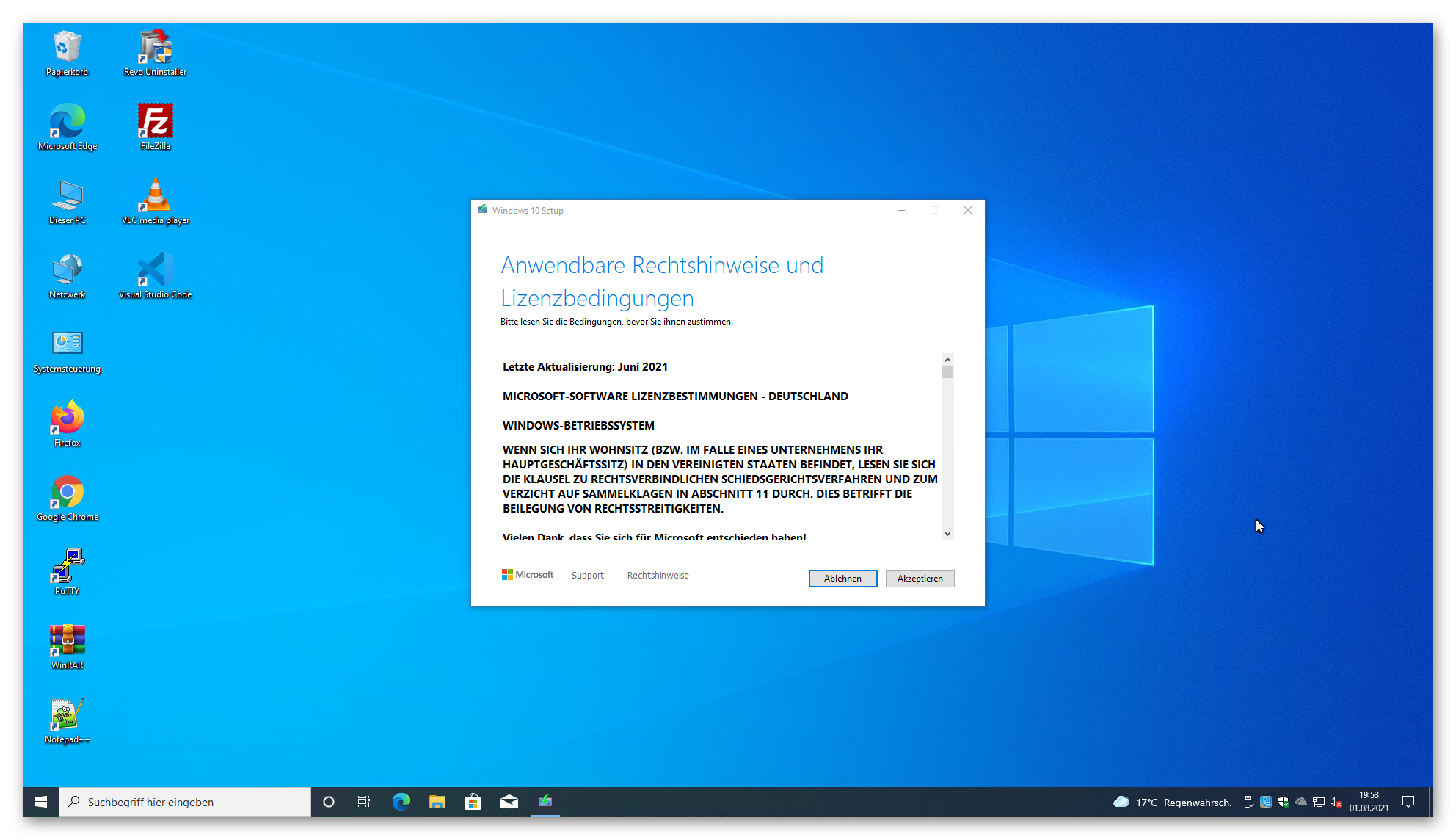The height and width of the screenshot is (840, 1456).
Task: Select the Visual Studio Code shortcut
Action: (155, 275)
